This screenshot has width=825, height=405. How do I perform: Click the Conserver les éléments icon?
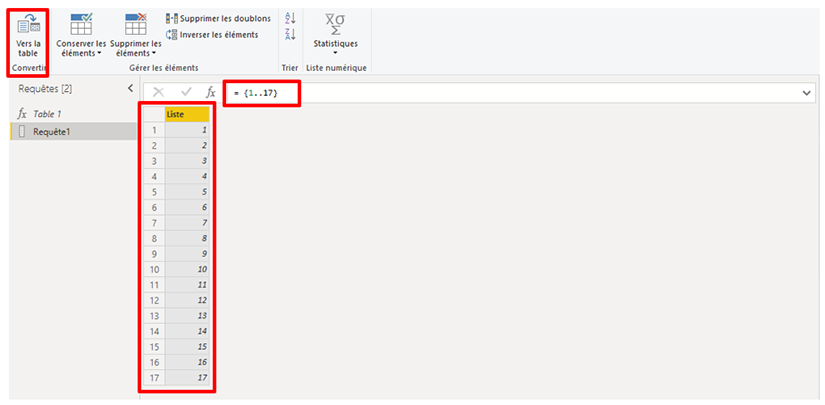click(x=80, y=23)
